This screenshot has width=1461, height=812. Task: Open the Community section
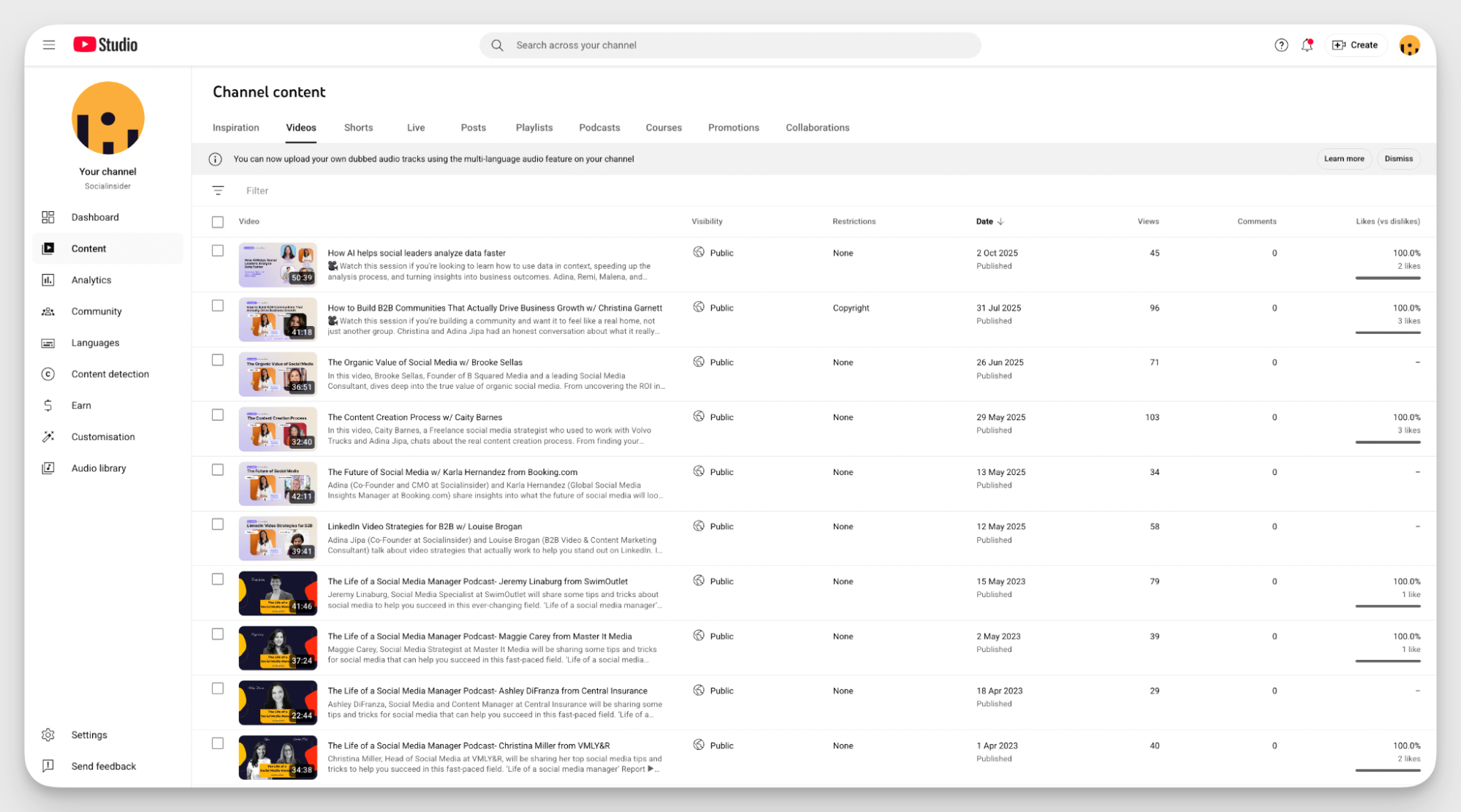click(96, 311)
